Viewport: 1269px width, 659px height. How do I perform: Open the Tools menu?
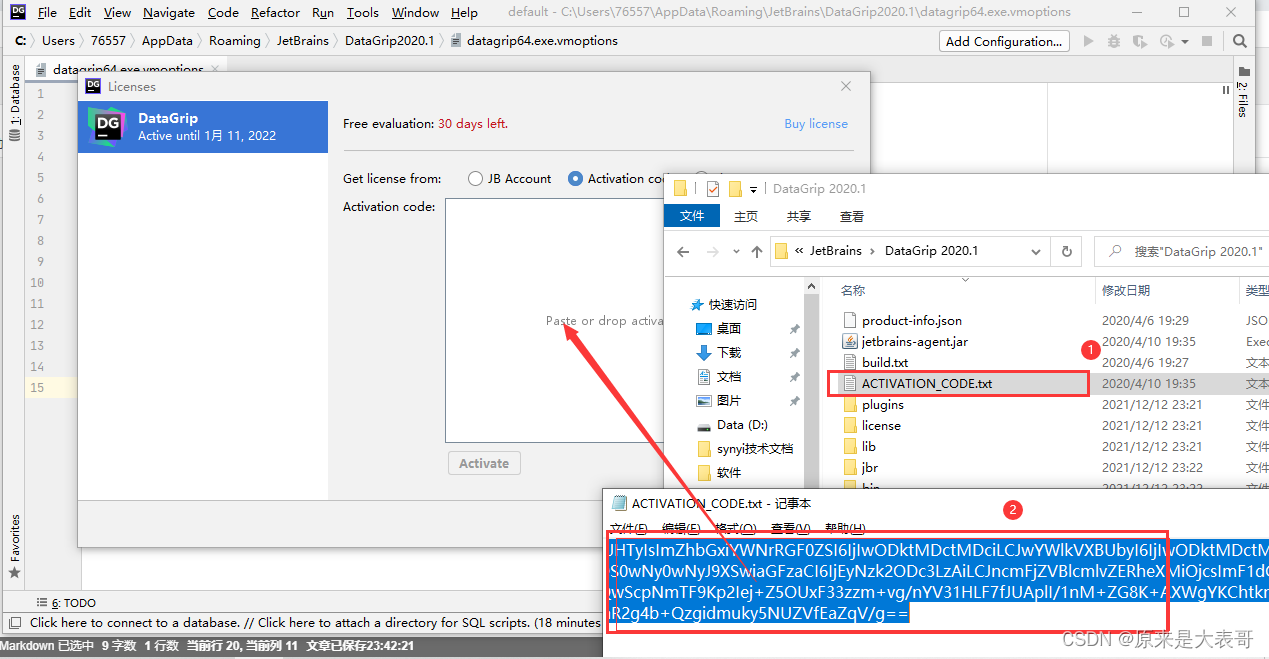point(363,13)
